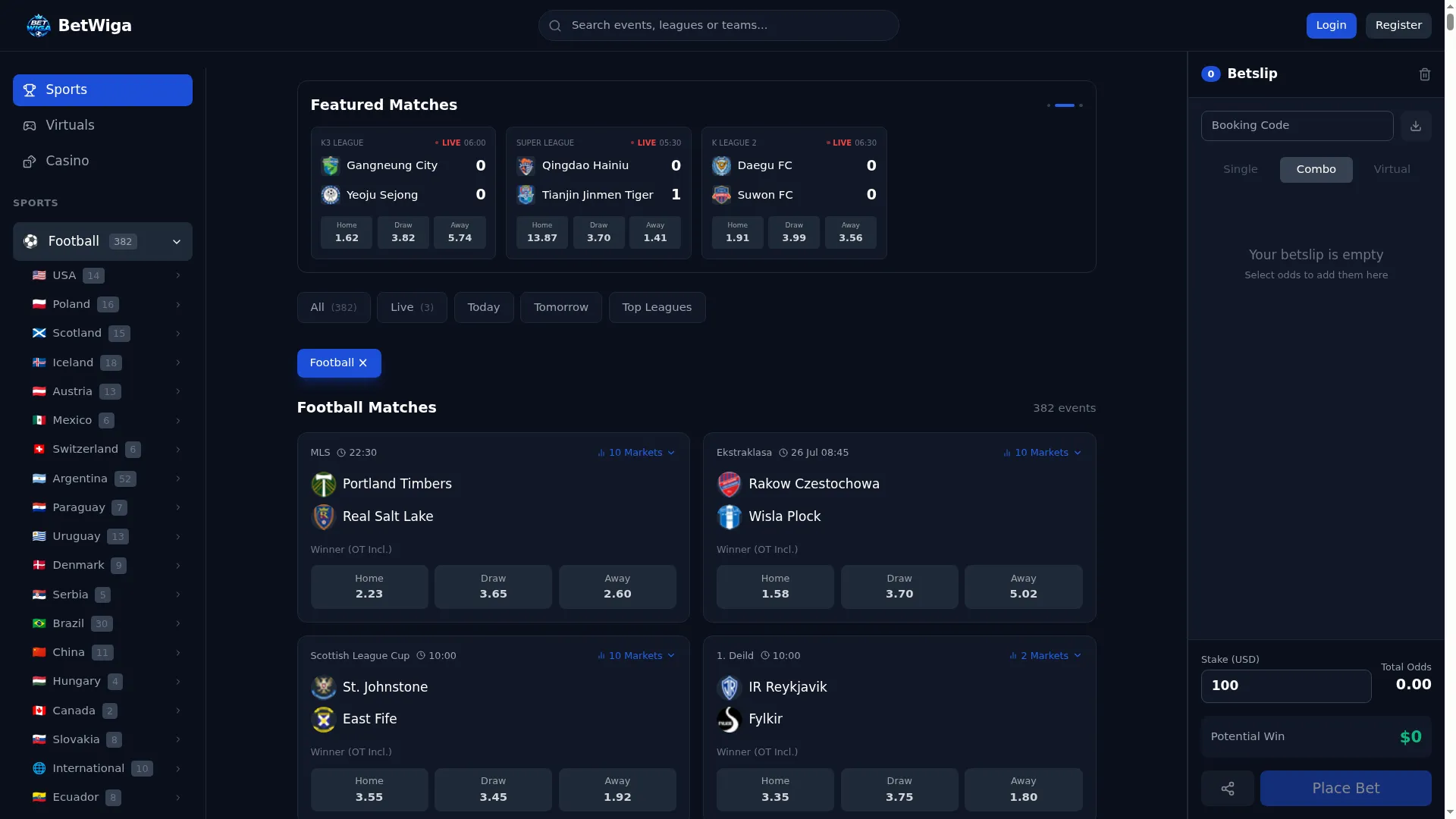The width and height of the screenshot is (1456, 819).
Task: Clear betslip with the trash icon
Action: point(1424,74)
